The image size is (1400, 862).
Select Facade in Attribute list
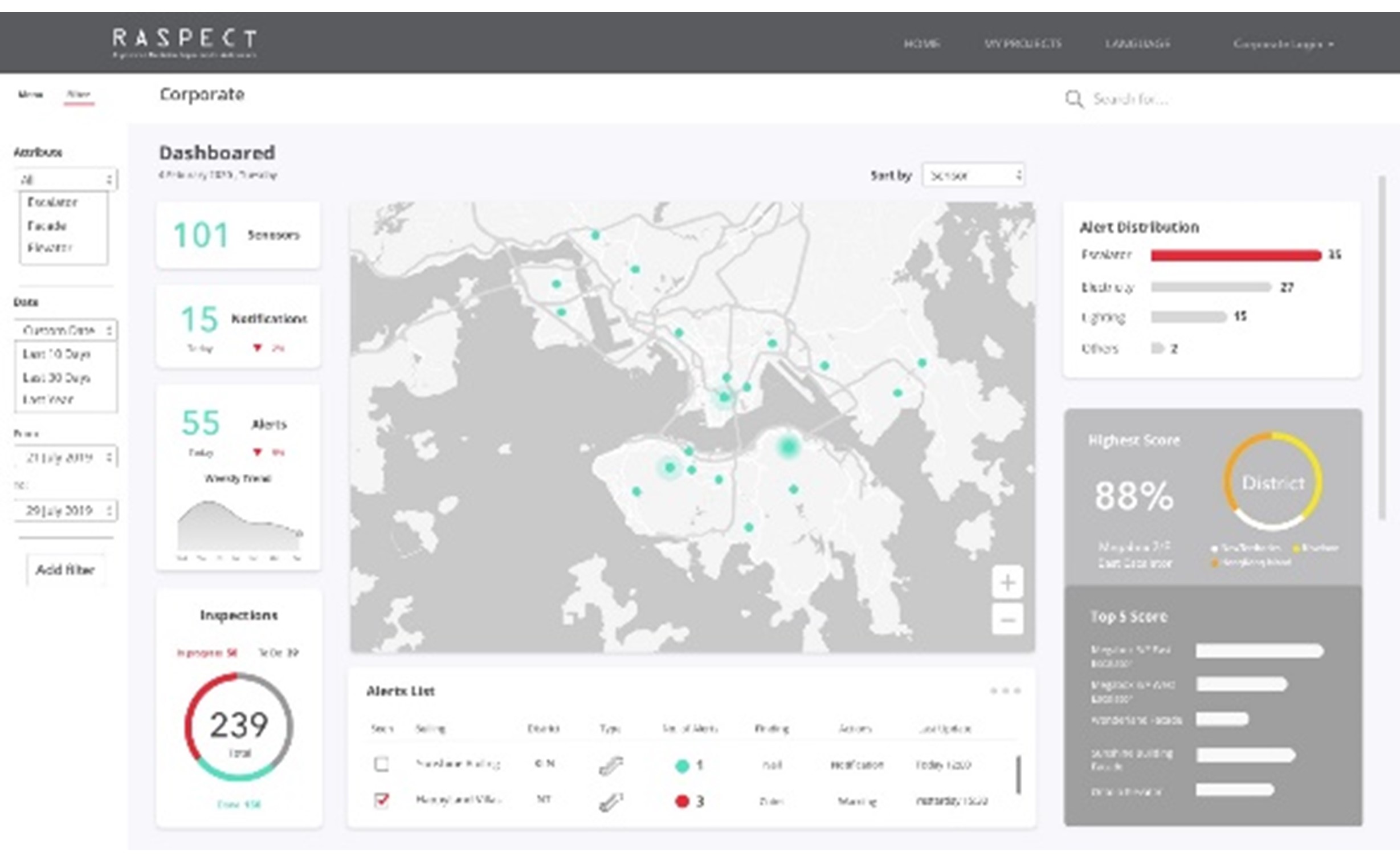click(47, 226)
